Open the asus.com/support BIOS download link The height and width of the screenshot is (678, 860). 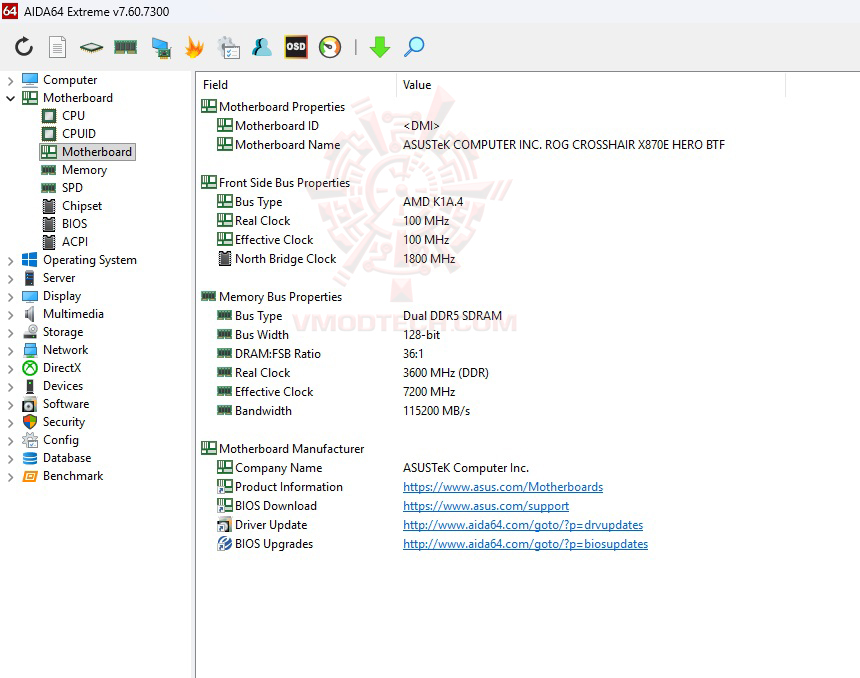[486, 506]
